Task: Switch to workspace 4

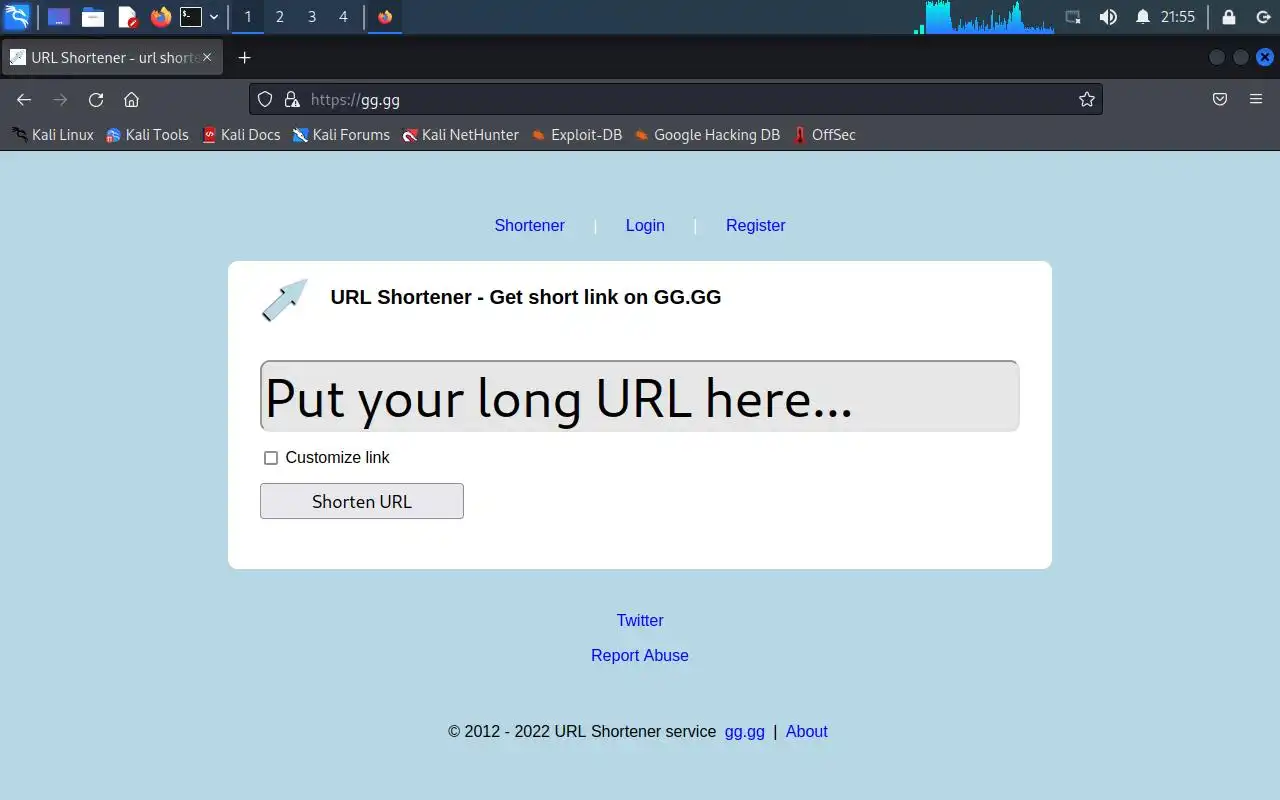Action: click(343, 17)
